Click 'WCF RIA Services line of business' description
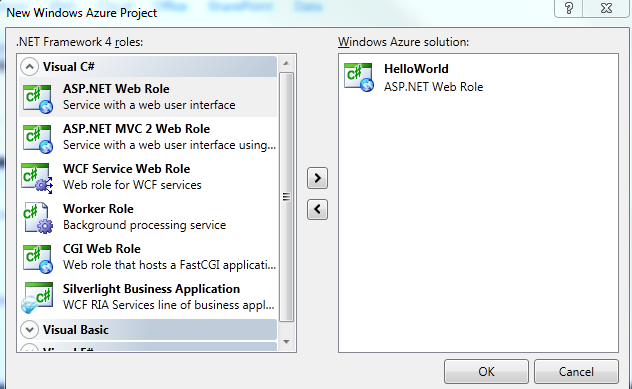Screen dimensions: 632x389 [168, 305]
